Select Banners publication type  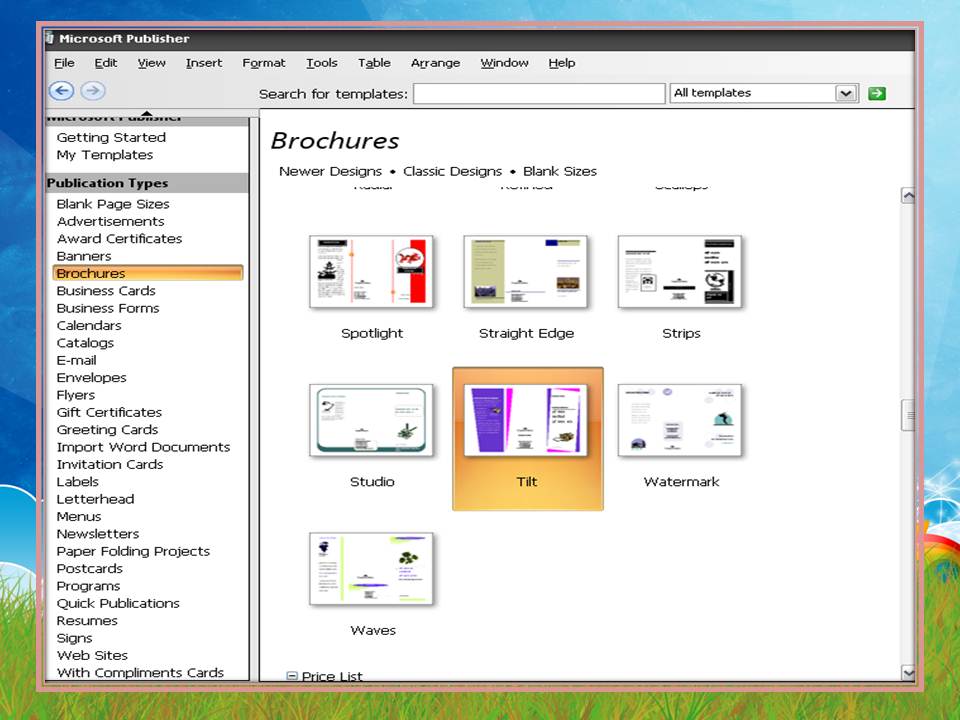(84, 257)
